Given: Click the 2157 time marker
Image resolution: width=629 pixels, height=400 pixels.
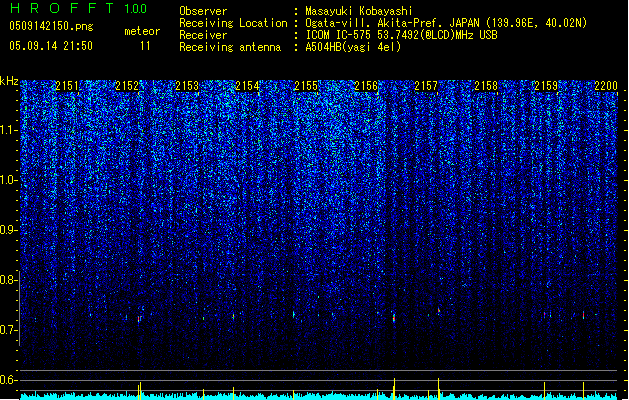Looking at the screenshot, I should point(426,86).
